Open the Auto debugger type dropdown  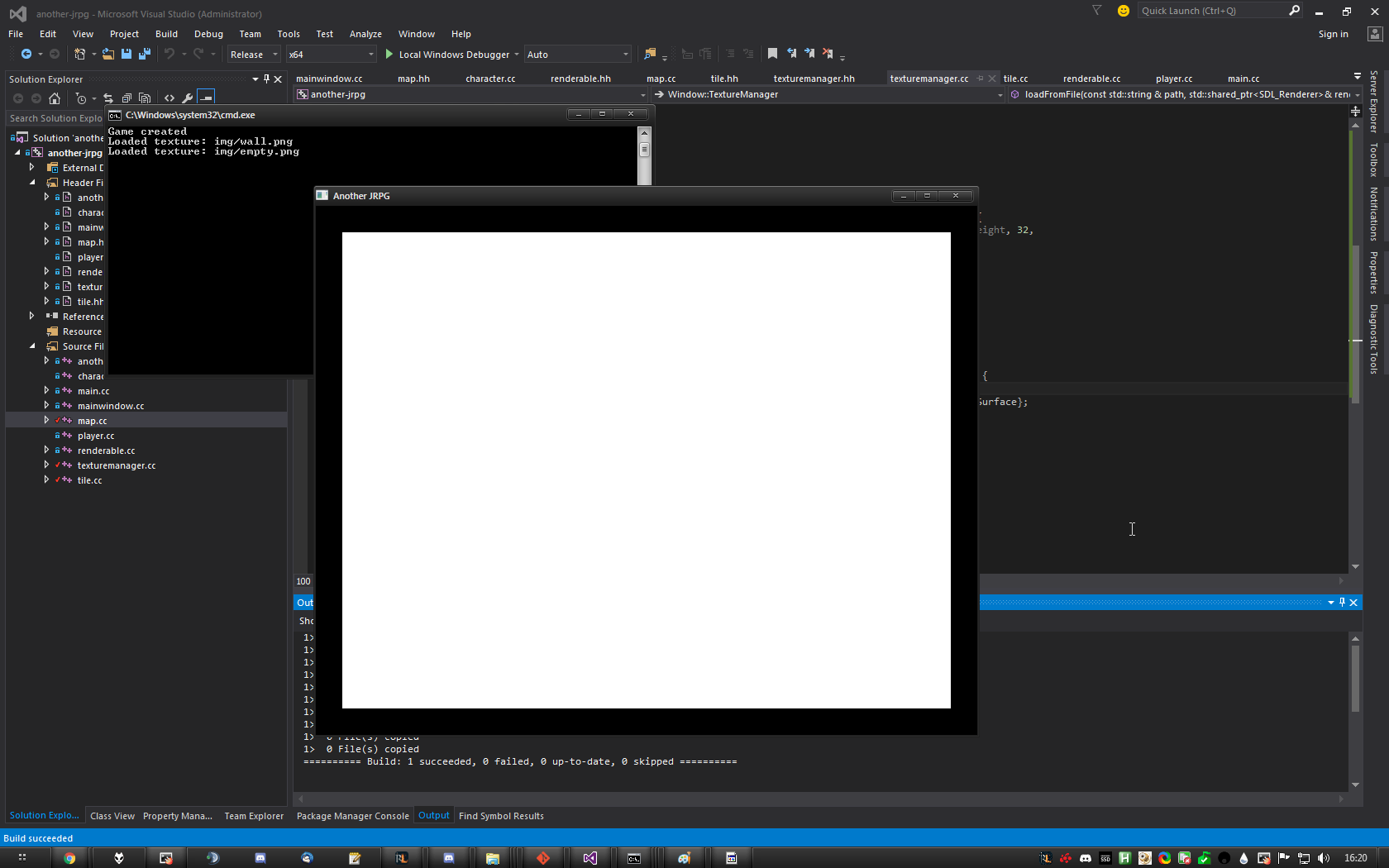[x=578, y=55]
